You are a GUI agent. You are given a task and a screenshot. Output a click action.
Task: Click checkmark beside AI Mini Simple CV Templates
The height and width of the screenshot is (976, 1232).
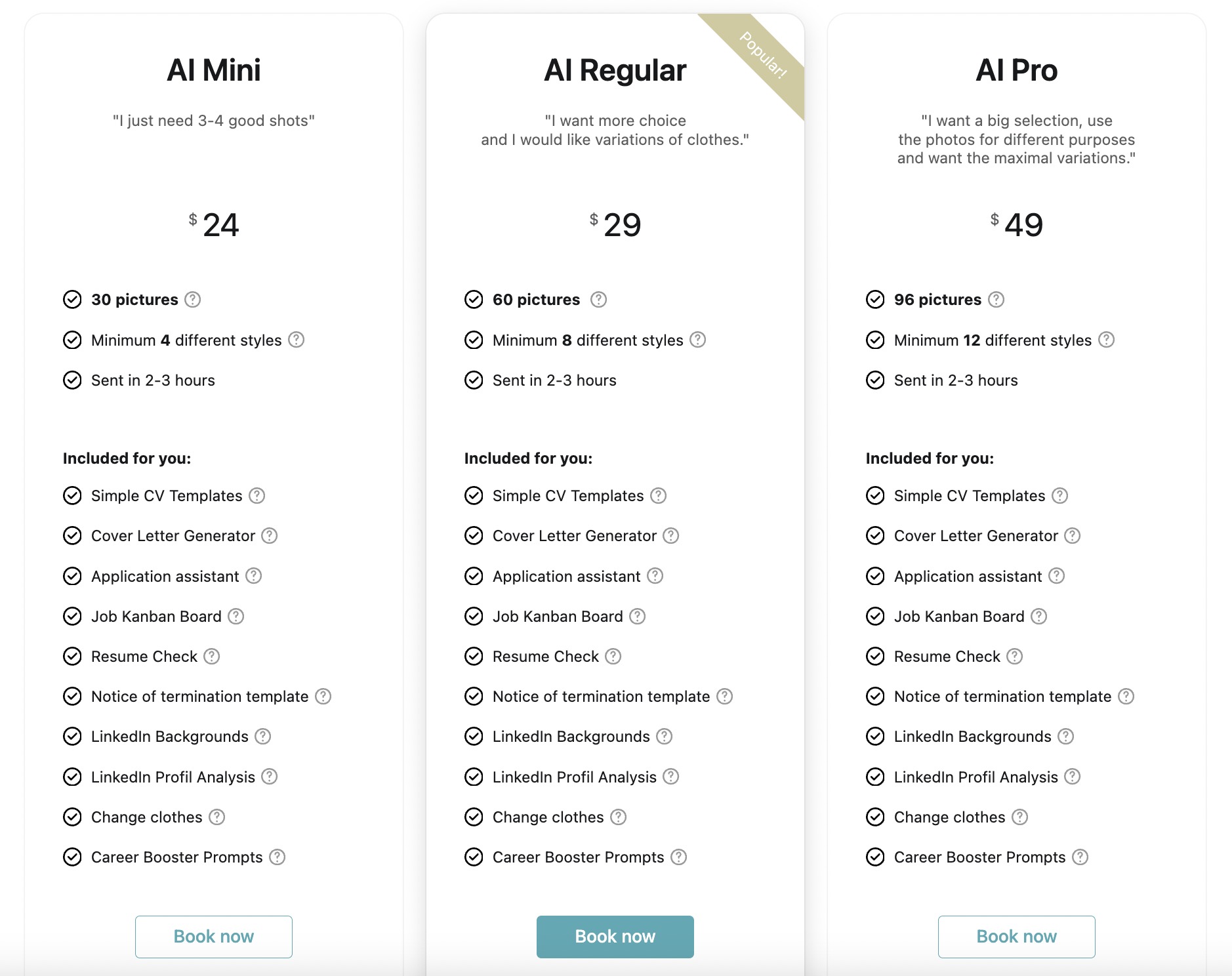point(72,496)
